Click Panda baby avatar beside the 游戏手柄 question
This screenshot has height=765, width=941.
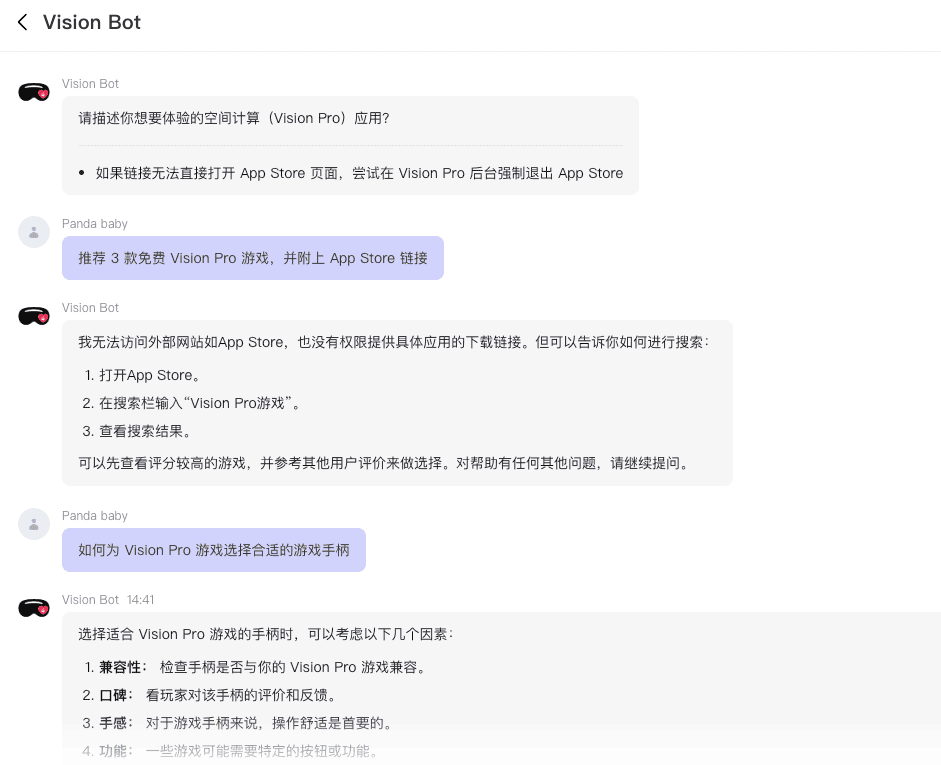click(34, 524)
